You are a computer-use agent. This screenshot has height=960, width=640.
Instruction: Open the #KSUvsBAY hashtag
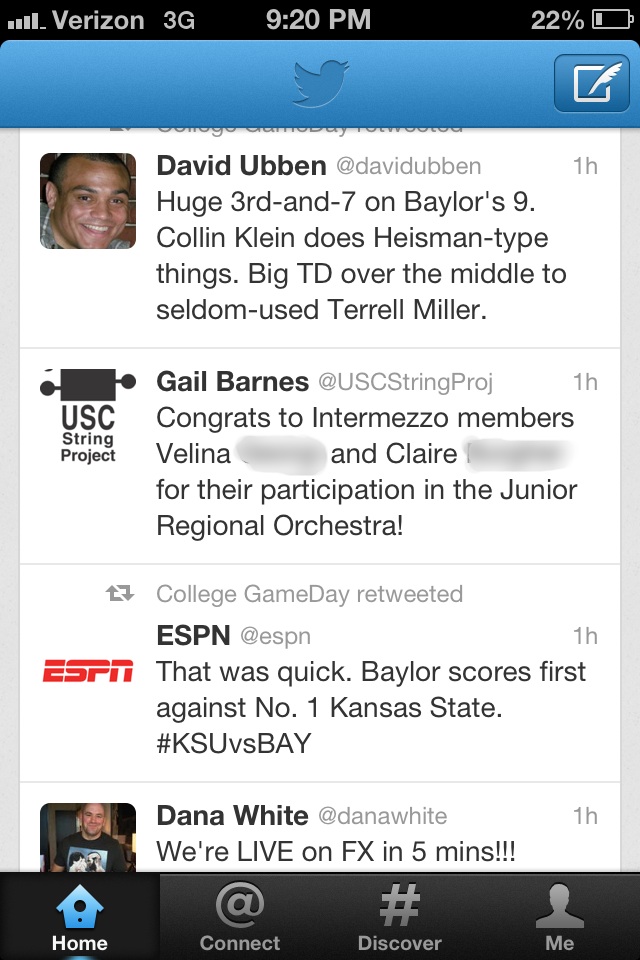[x=234, y=743]
